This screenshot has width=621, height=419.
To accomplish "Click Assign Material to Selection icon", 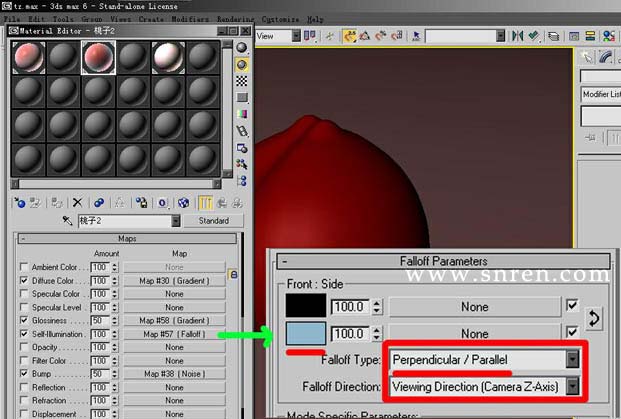I will pyautogui.click(x=57, y=203).
